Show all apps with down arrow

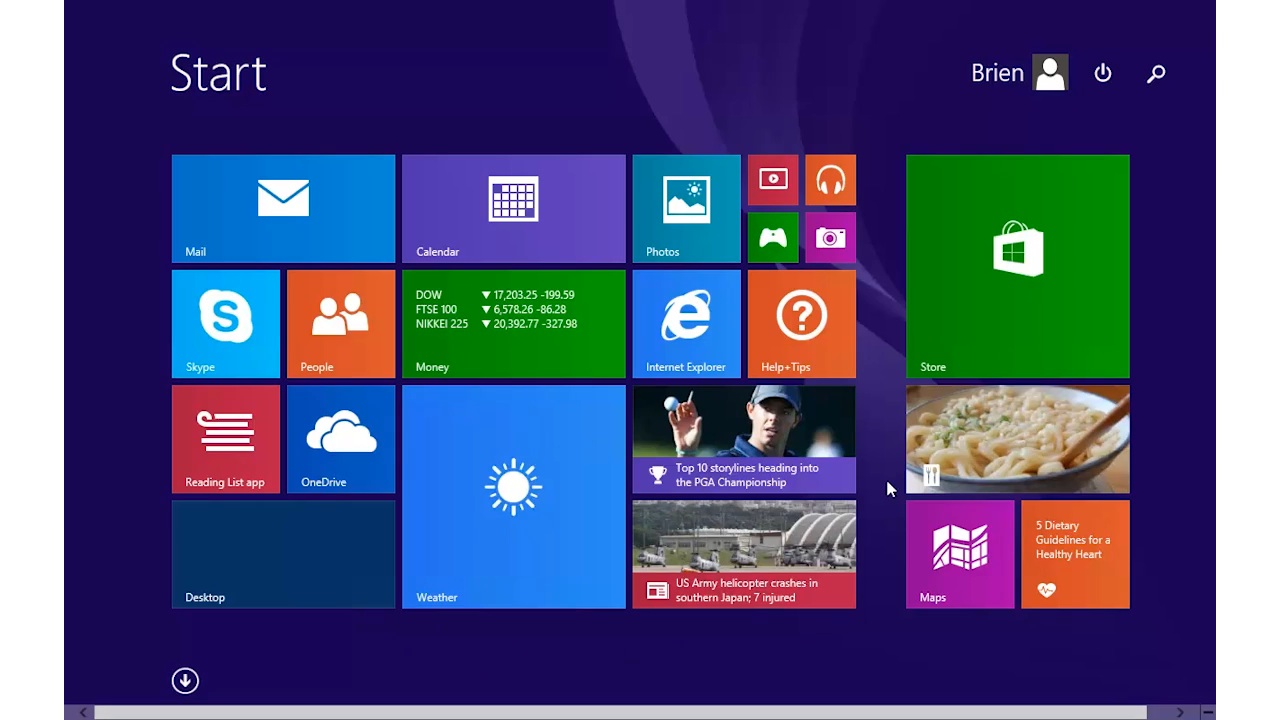coord(185,681)
